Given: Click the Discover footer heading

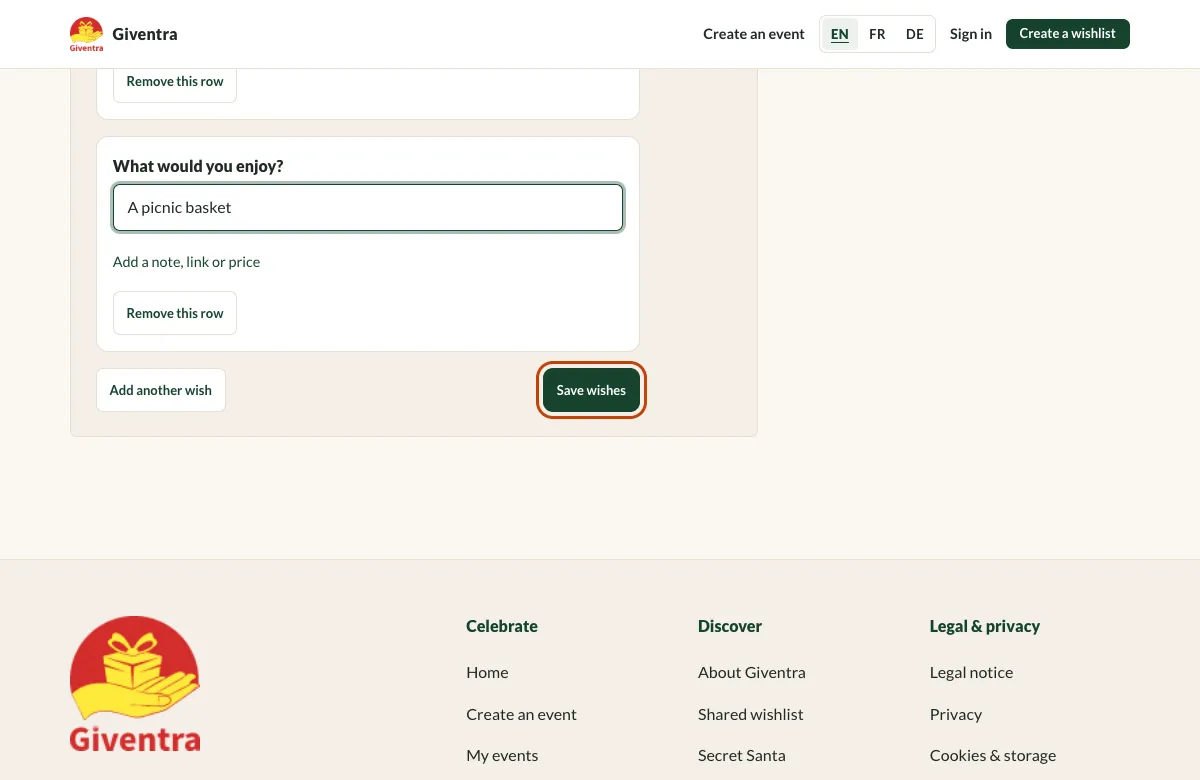Looking at the screenshot, I should [730, 626].
